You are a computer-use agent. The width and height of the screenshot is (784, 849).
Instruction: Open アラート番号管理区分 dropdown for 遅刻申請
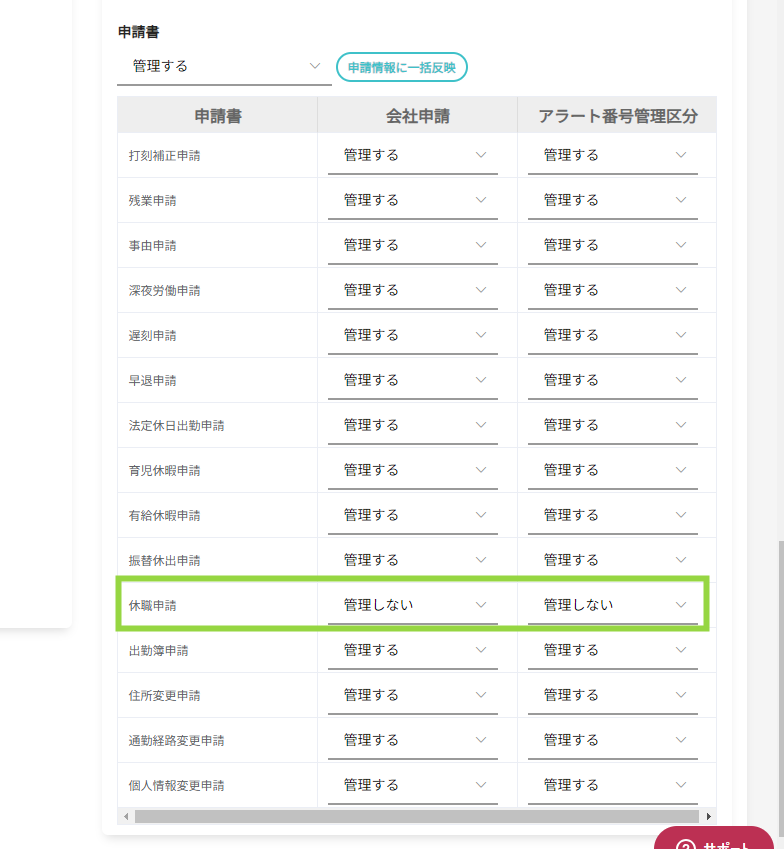(x=613, y=335)
